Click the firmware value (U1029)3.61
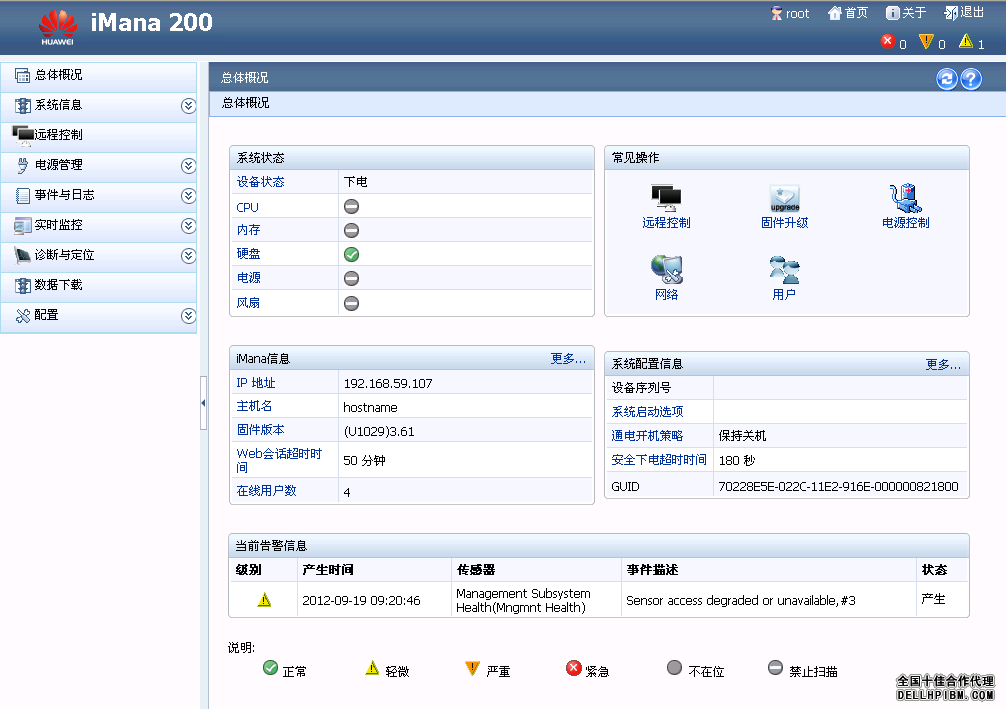 pyautogui.click(x=379, y=432)
